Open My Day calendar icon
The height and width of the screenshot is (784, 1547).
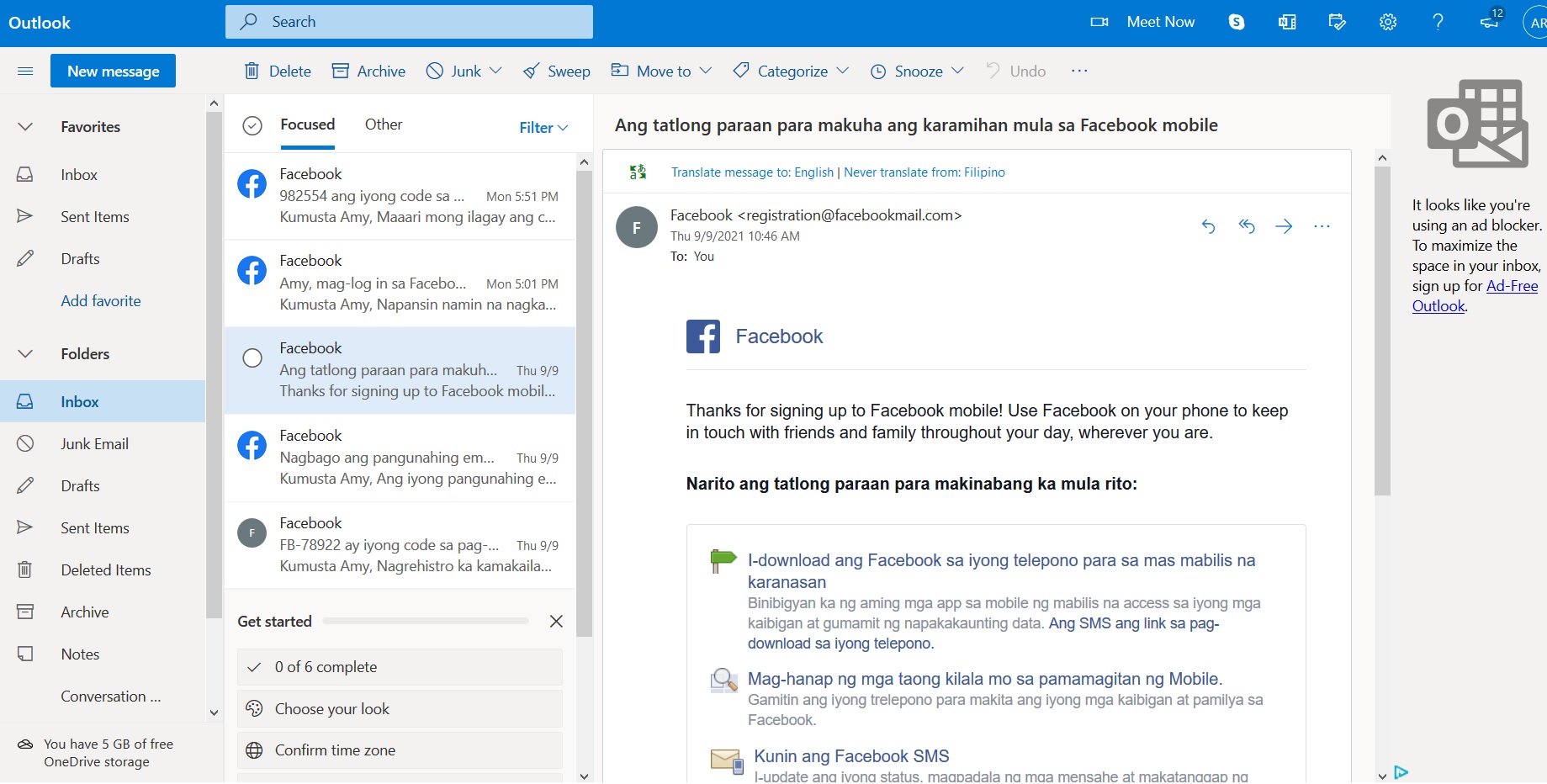coord(1338,23)
